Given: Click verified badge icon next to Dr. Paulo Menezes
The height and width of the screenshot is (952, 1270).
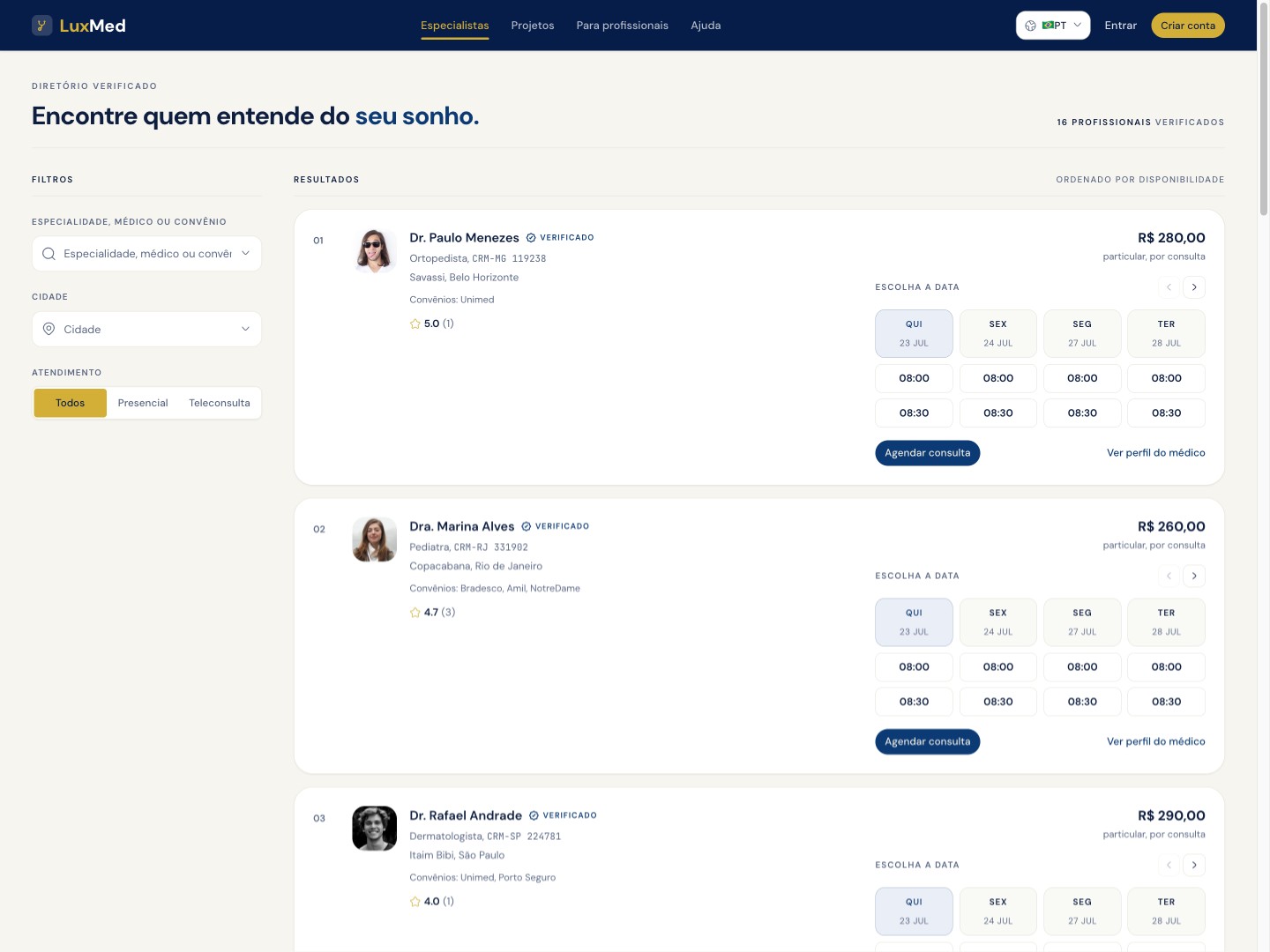Looking at the screenshot, I should coord(531,238).
